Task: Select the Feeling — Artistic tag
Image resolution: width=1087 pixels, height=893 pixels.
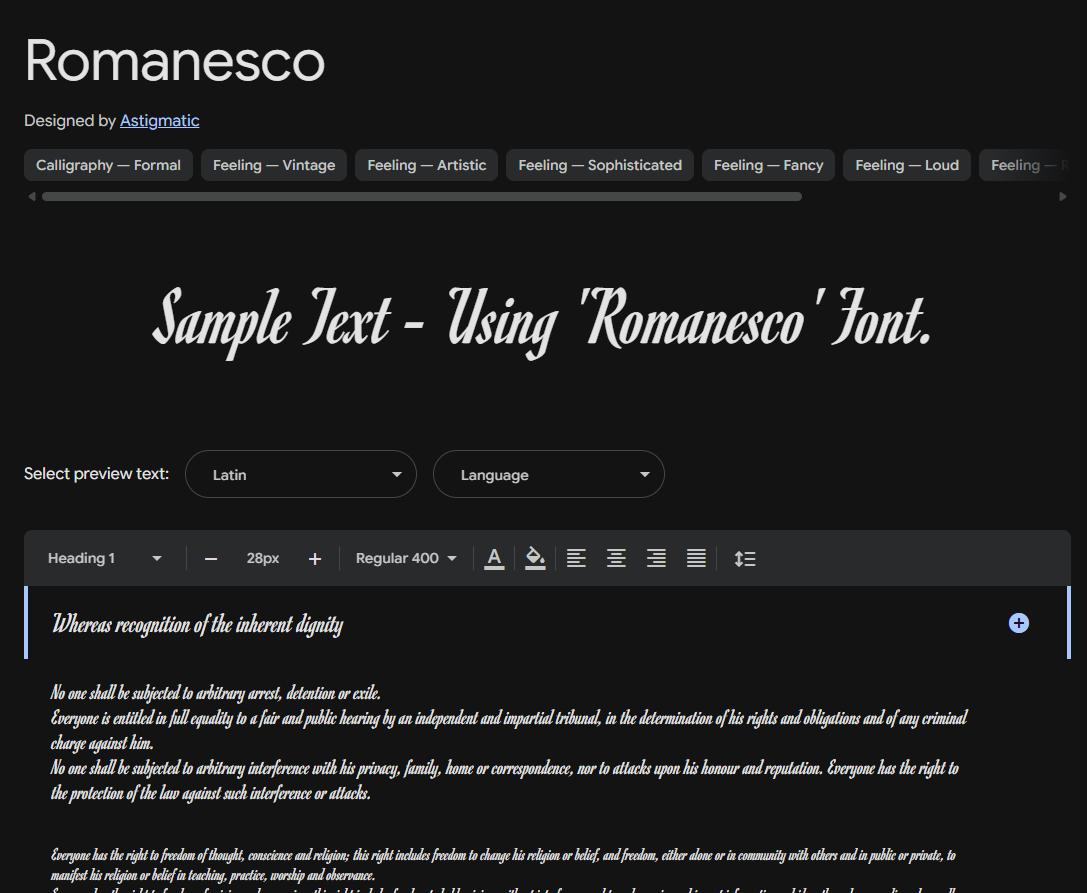Action: (426, 165)
